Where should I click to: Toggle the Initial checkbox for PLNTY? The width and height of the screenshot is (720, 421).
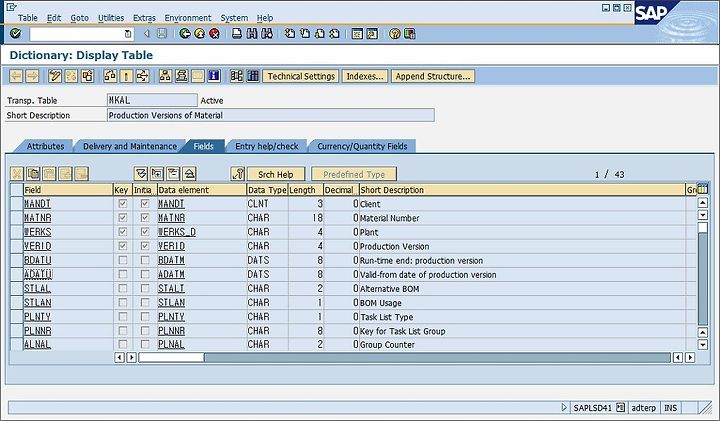[x=145, y=317]
